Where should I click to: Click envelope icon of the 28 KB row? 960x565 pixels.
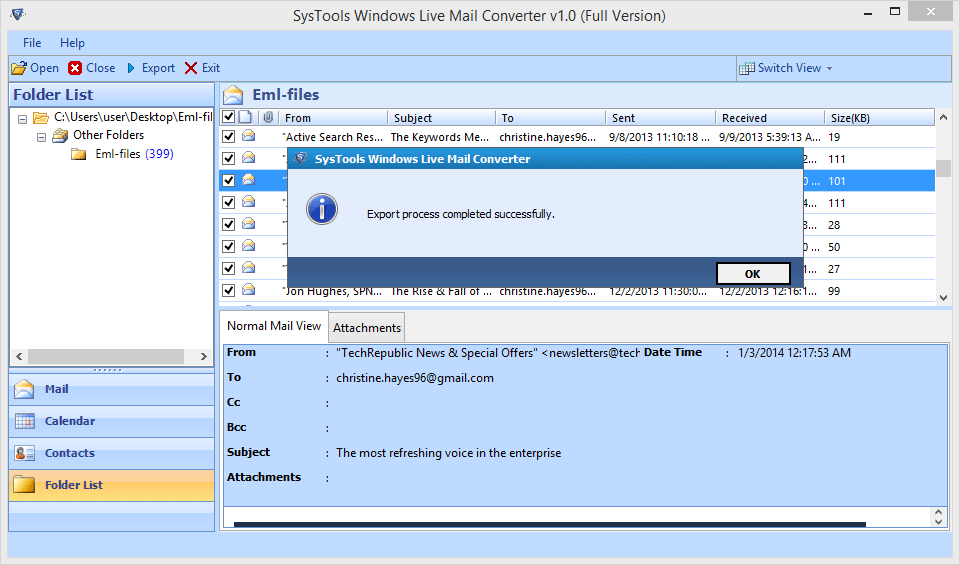(249, 224)
